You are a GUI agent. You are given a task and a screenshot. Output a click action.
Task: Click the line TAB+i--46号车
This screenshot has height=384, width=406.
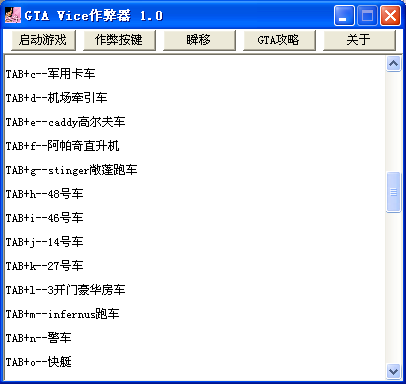pyautogui.click(x=44, y=218)
